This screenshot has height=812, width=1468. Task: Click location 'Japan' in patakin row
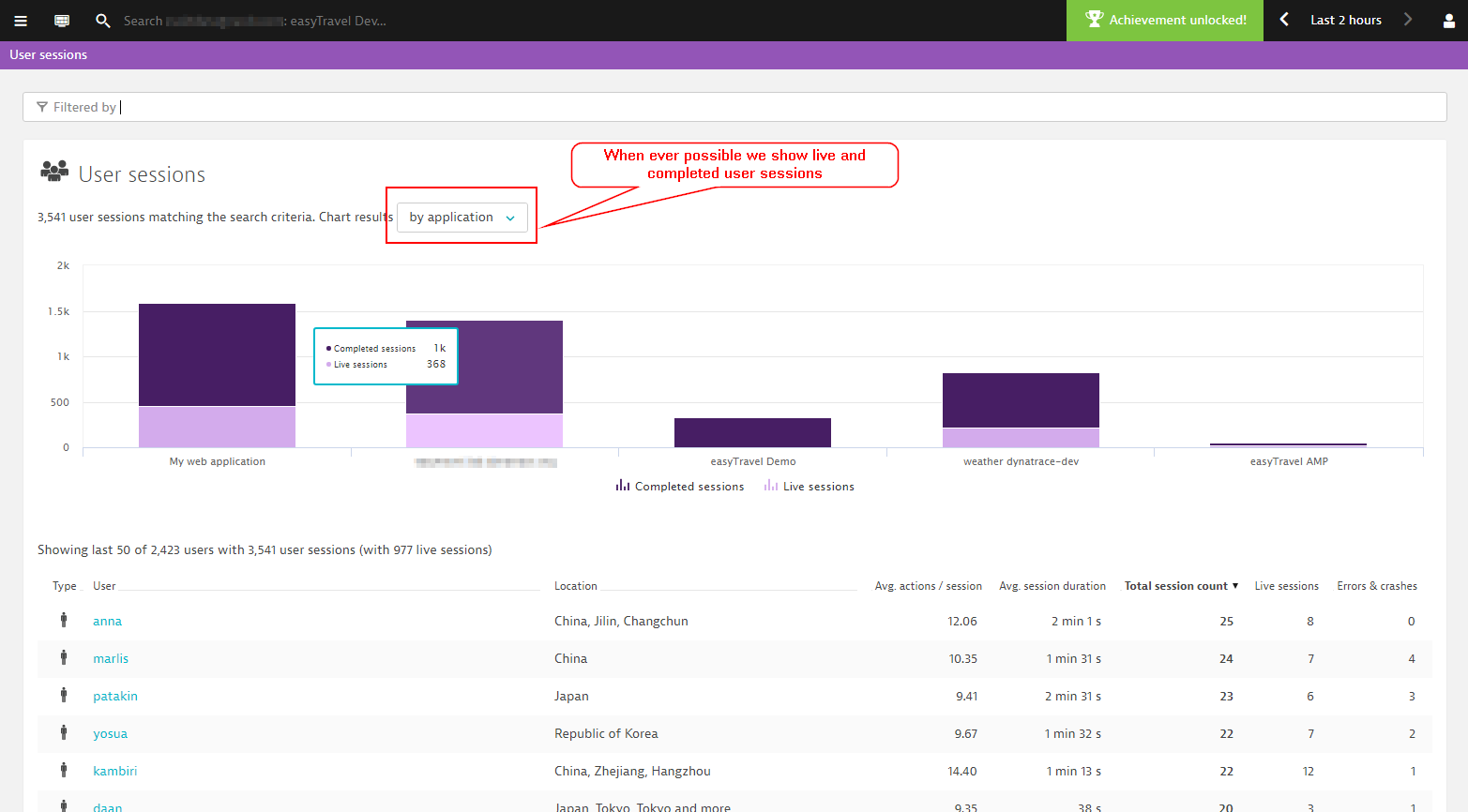(571, 696)
